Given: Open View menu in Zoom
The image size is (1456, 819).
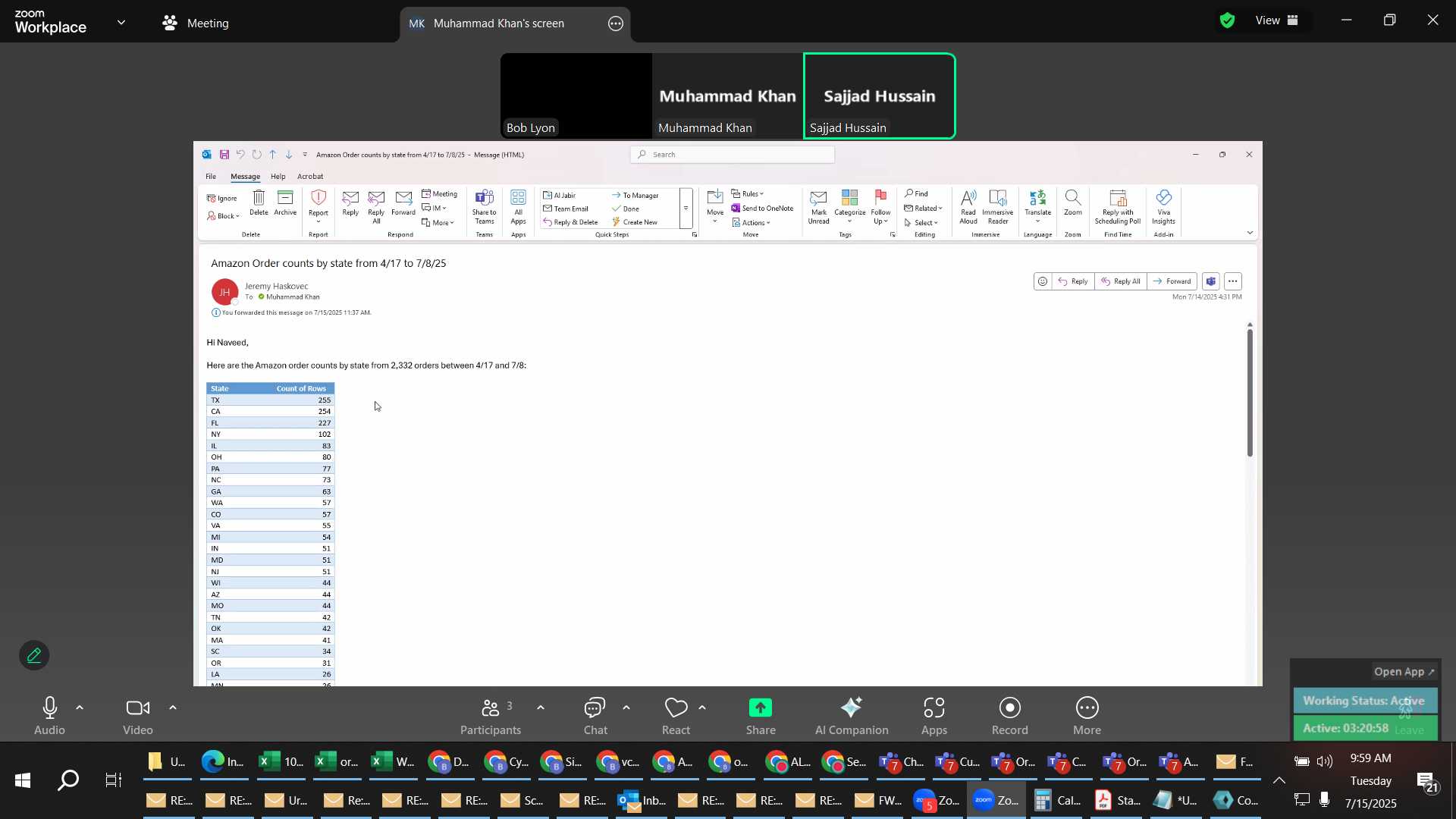Looking at the screenshot, I should 1277,20.
